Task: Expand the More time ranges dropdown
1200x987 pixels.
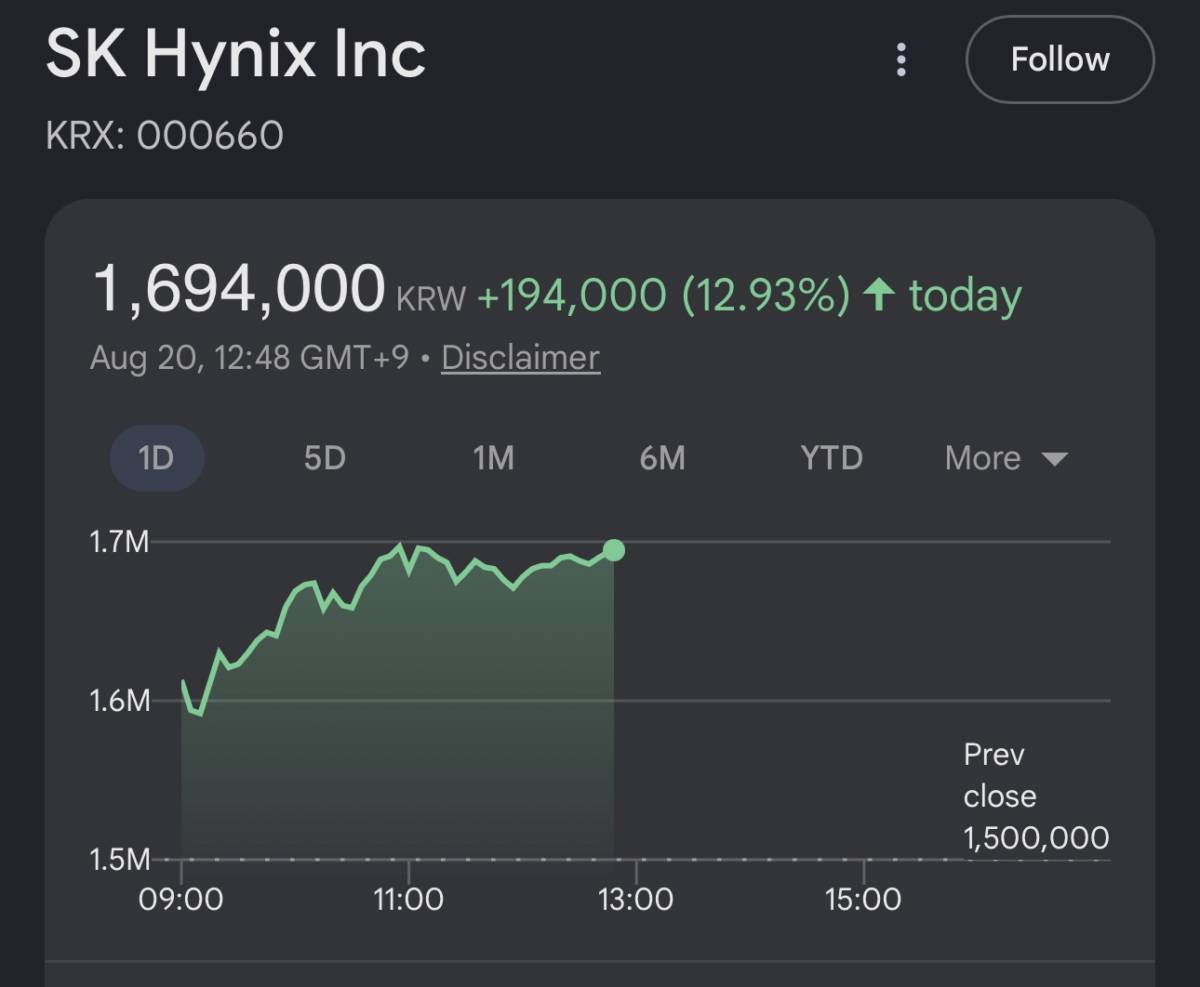Action: tap(1006, 458)
